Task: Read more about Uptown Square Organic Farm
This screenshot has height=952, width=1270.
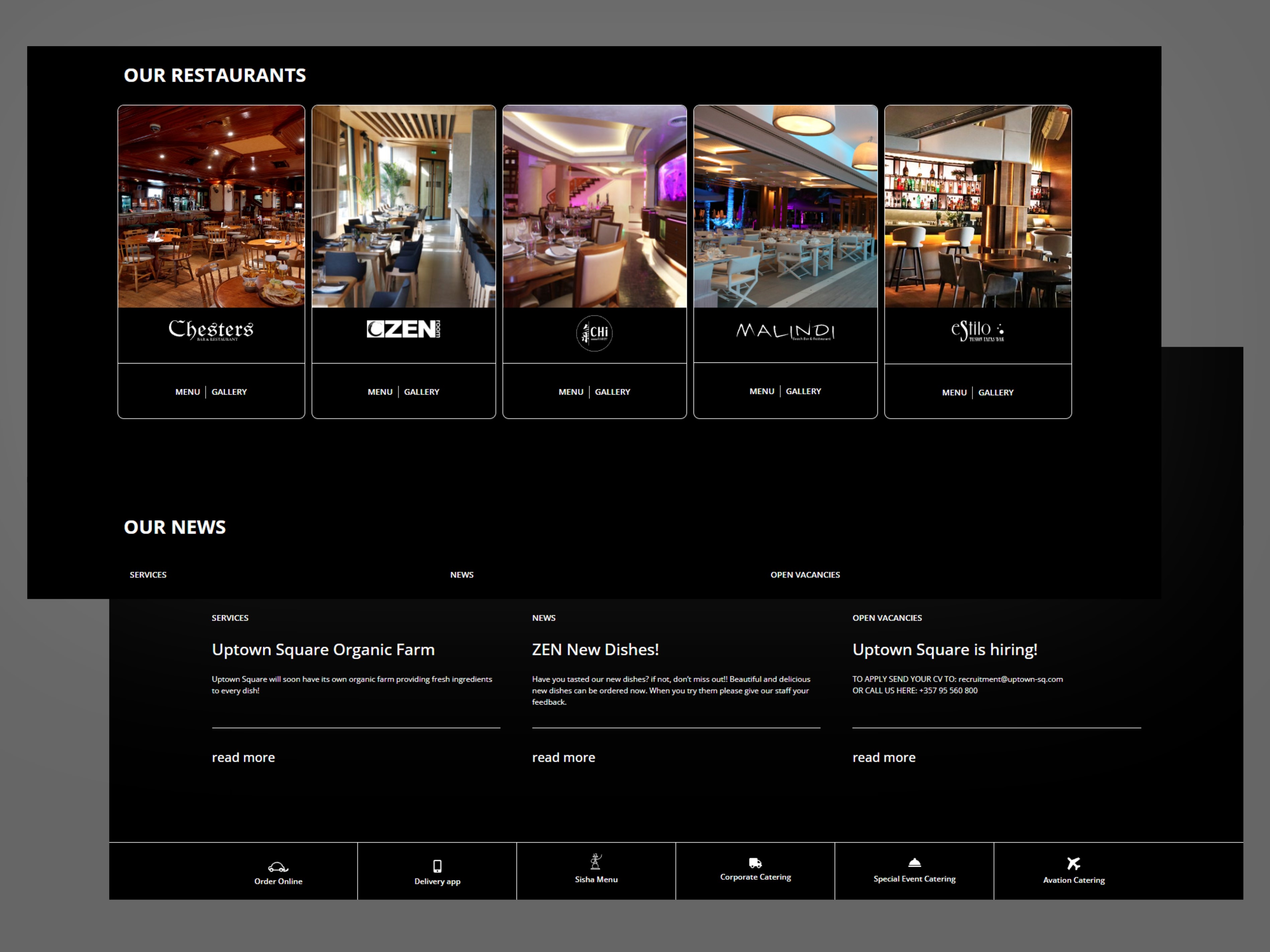Action: coord(243,757)
